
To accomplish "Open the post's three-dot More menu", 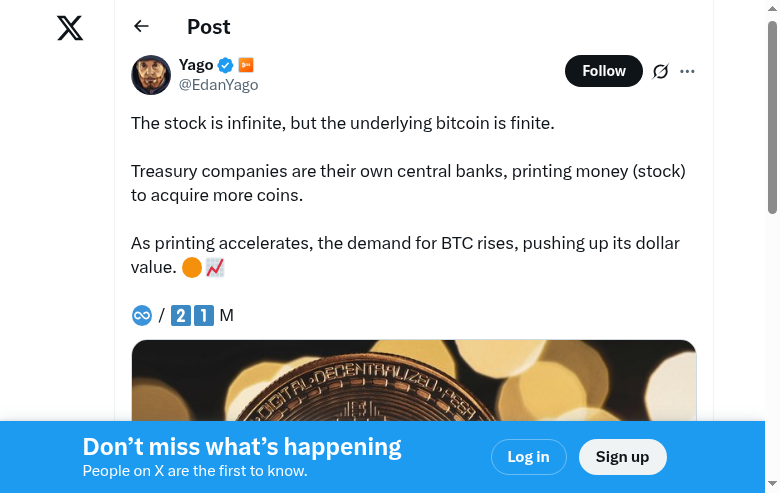I will [687, 71].
